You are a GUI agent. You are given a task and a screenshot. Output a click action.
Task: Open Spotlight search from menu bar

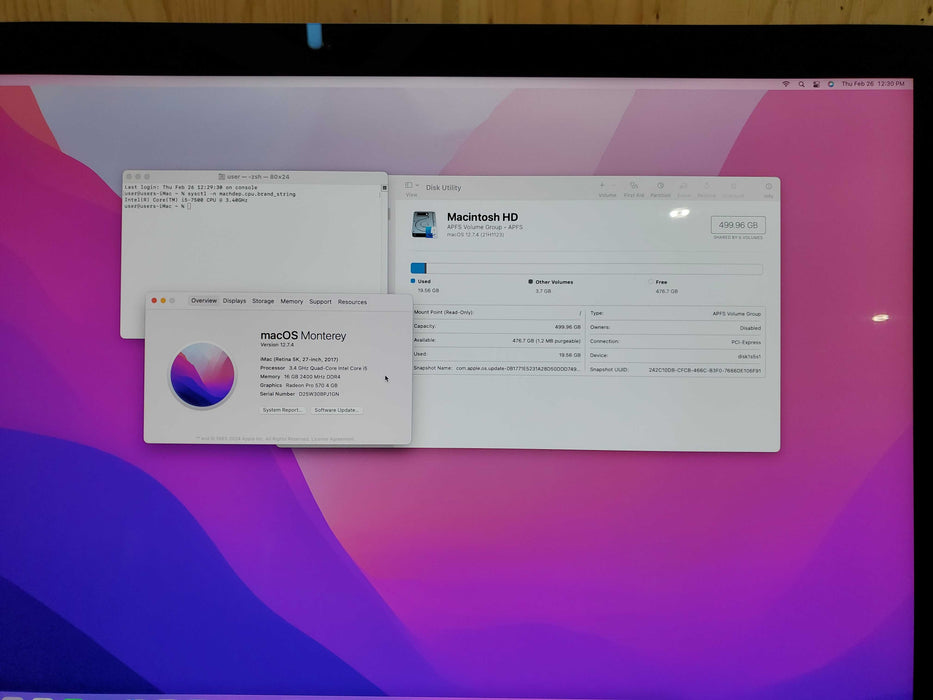[801, 84]
